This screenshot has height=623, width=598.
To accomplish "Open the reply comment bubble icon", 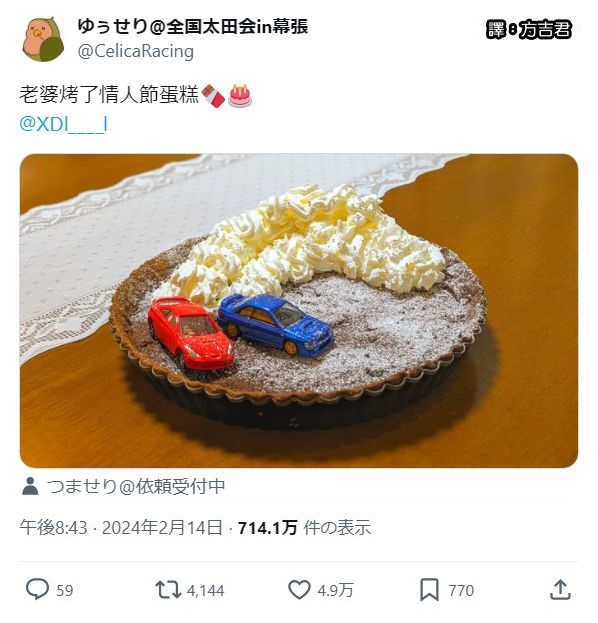I will coord(37,589).
